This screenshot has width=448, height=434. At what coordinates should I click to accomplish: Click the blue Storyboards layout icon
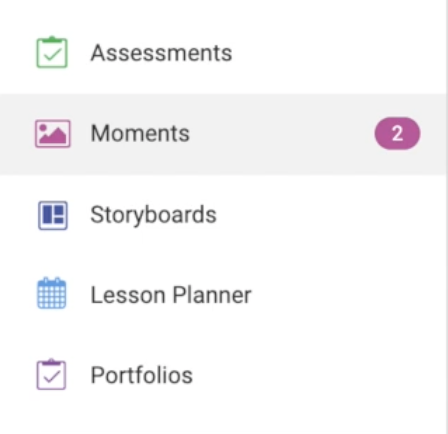click(x=53, y=215)
